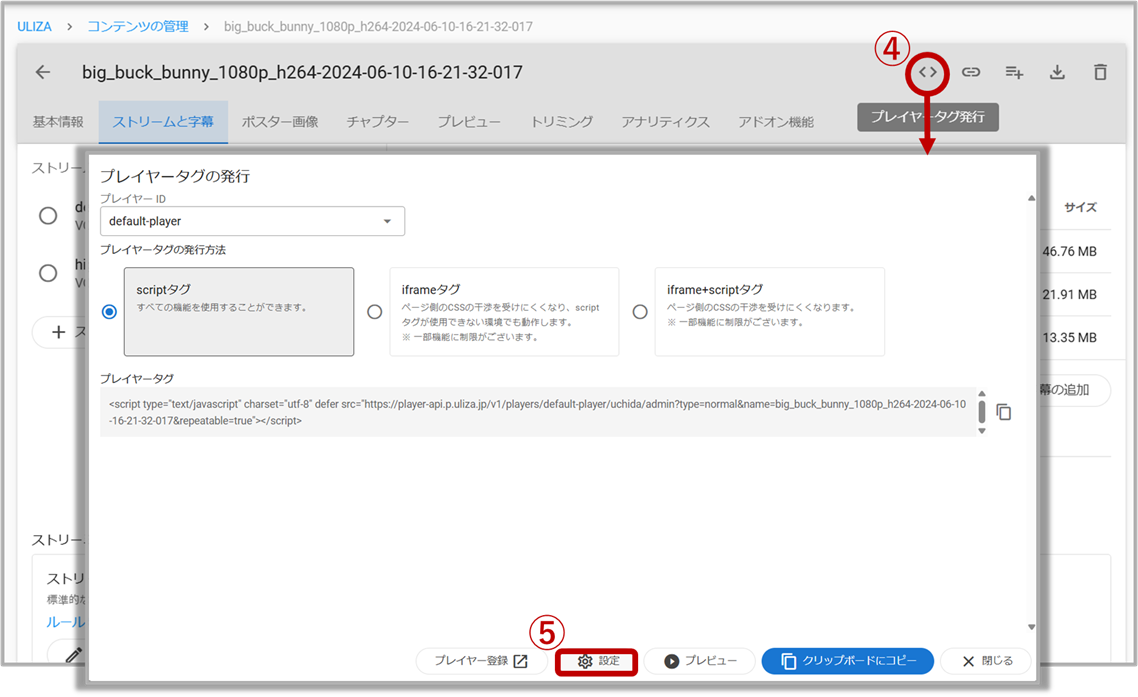Click the big_buck_bunny file name in the breadcrumb

[x=378, y=27]
